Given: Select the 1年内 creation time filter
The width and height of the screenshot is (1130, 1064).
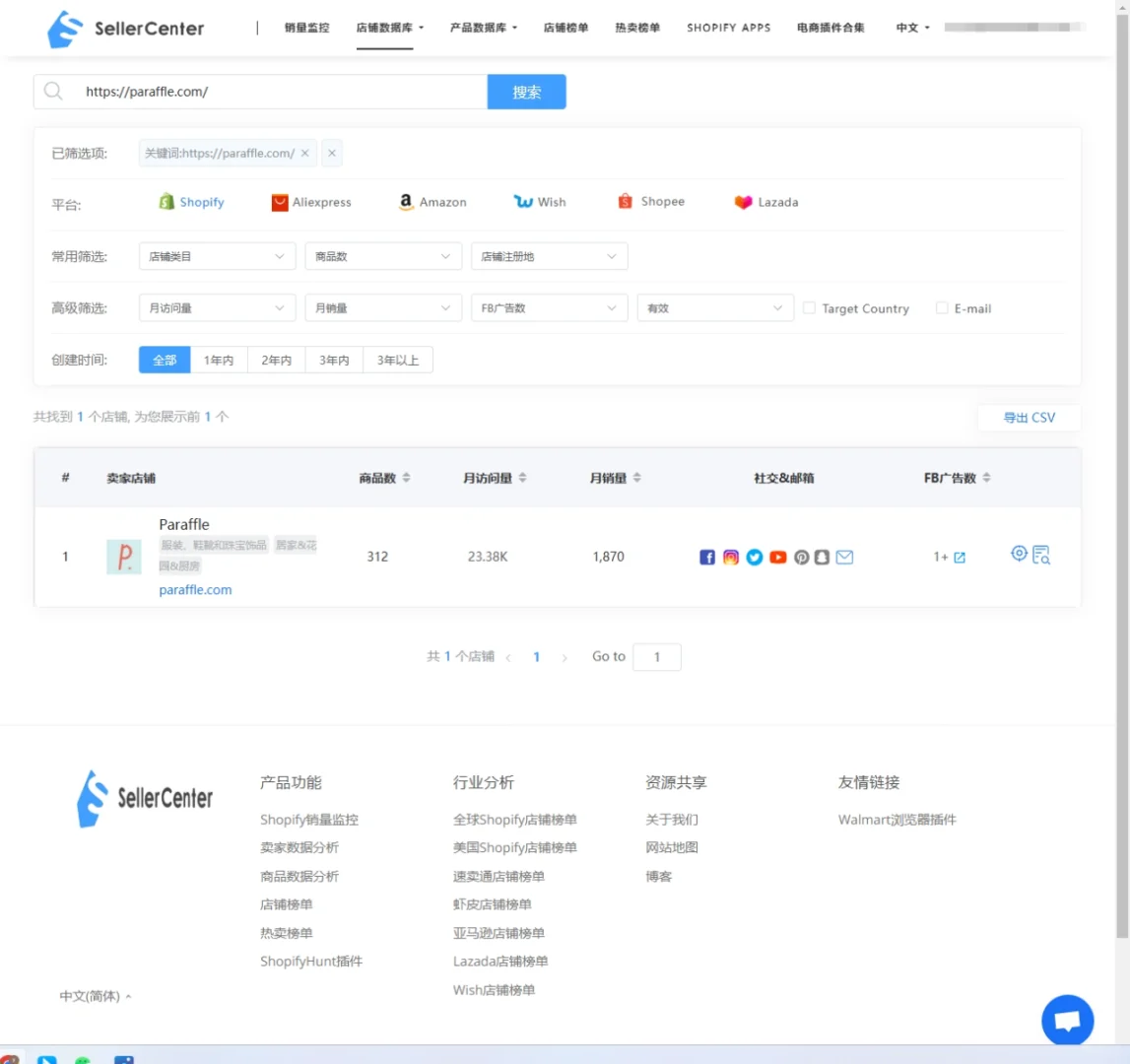Looking at the screenshot, I should [x=219, y=359].
